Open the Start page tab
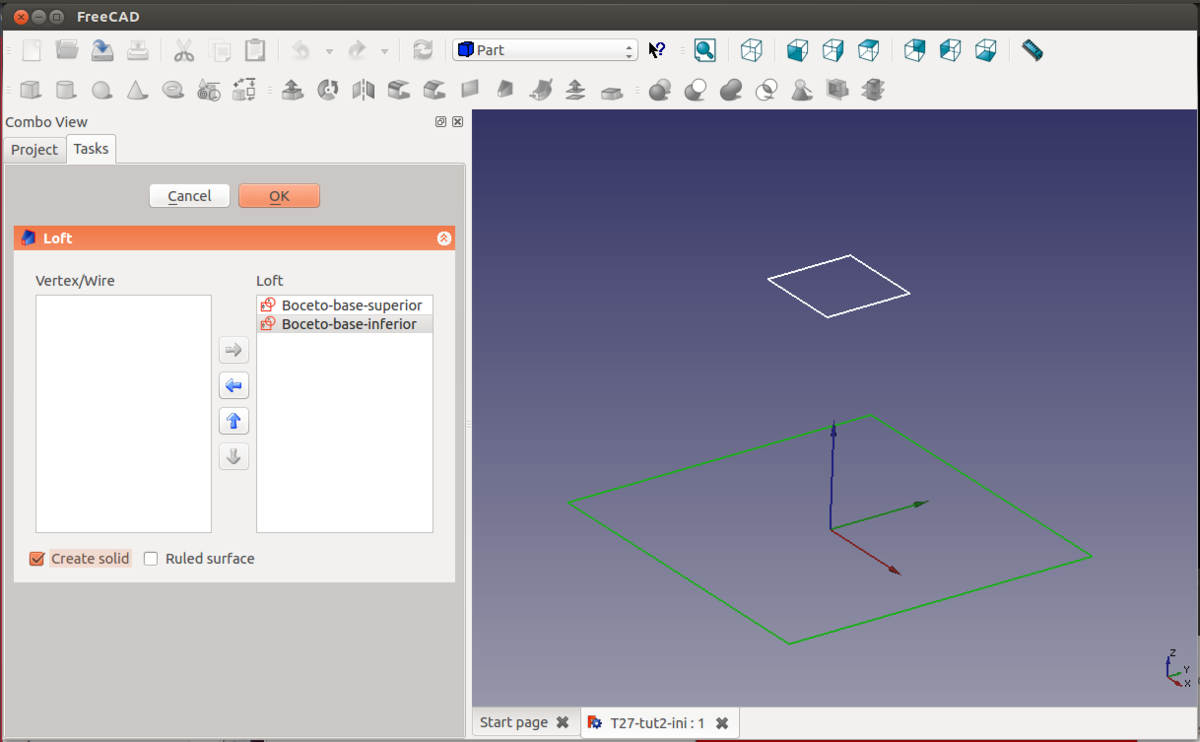 point(514,722)
